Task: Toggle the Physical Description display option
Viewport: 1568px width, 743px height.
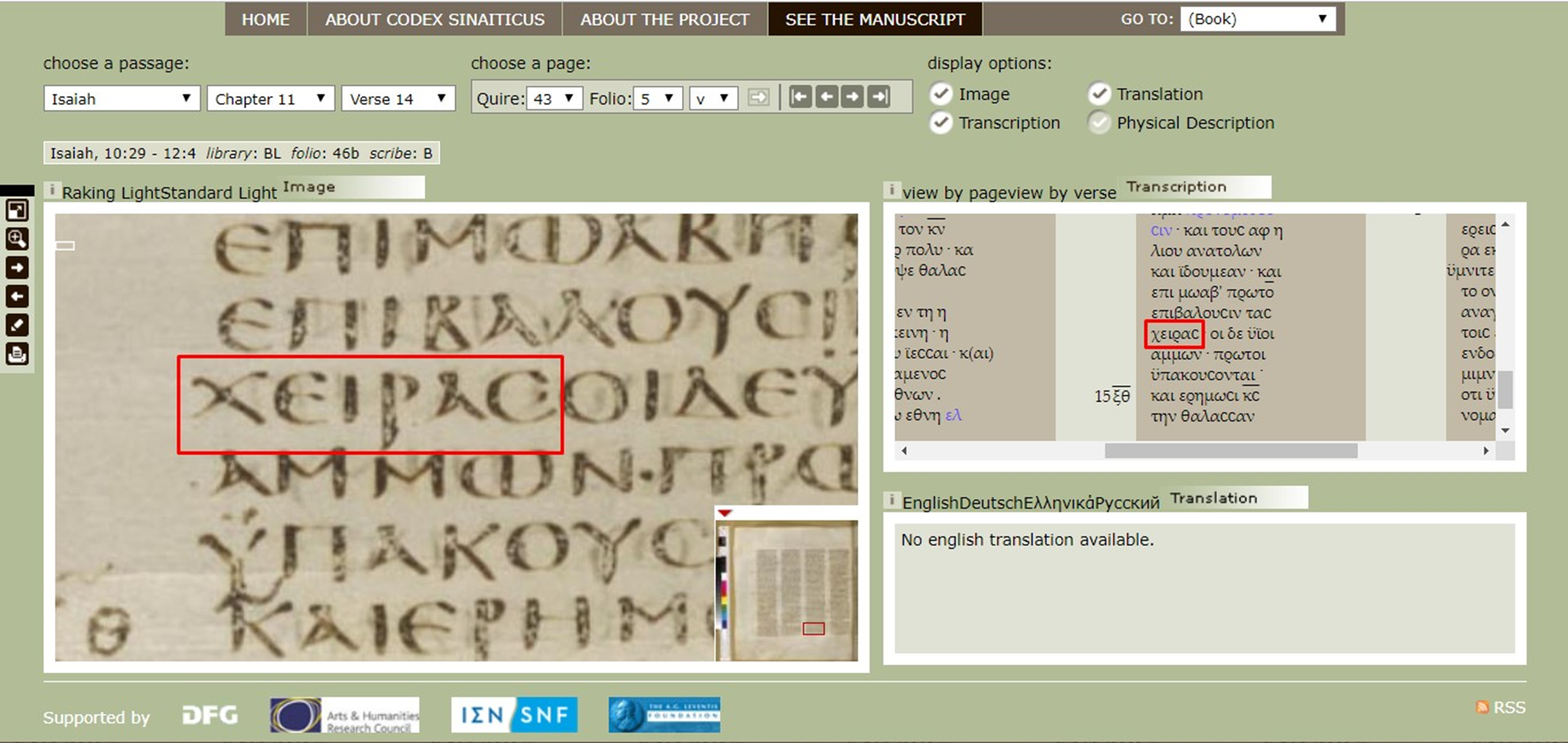Action: (1099, 123)
